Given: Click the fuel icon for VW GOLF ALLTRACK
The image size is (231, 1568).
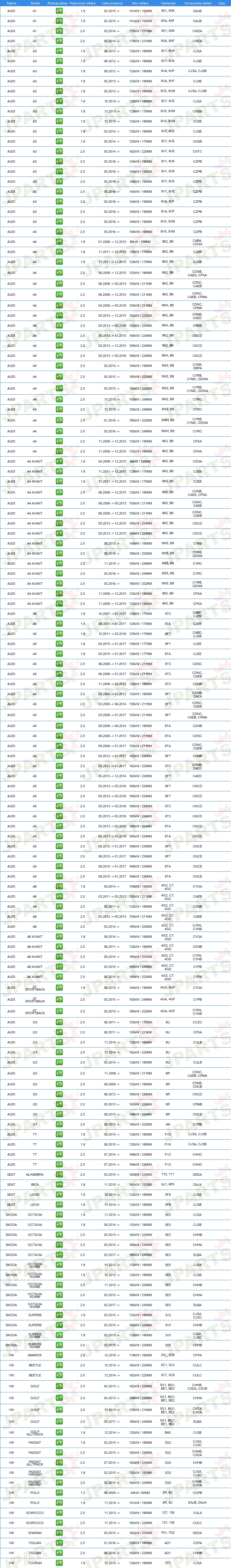Looking at the screenshot, I should (59, 1432).
